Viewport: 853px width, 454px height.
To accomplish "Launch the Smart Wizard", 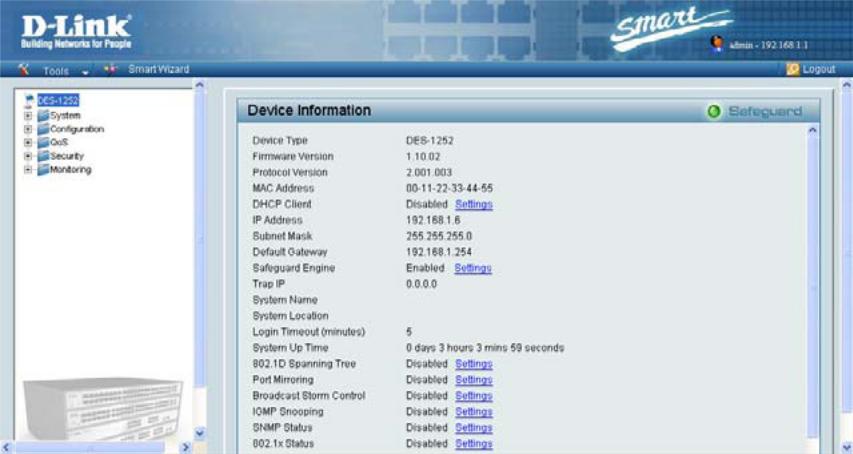I will (x=158, y=69).
